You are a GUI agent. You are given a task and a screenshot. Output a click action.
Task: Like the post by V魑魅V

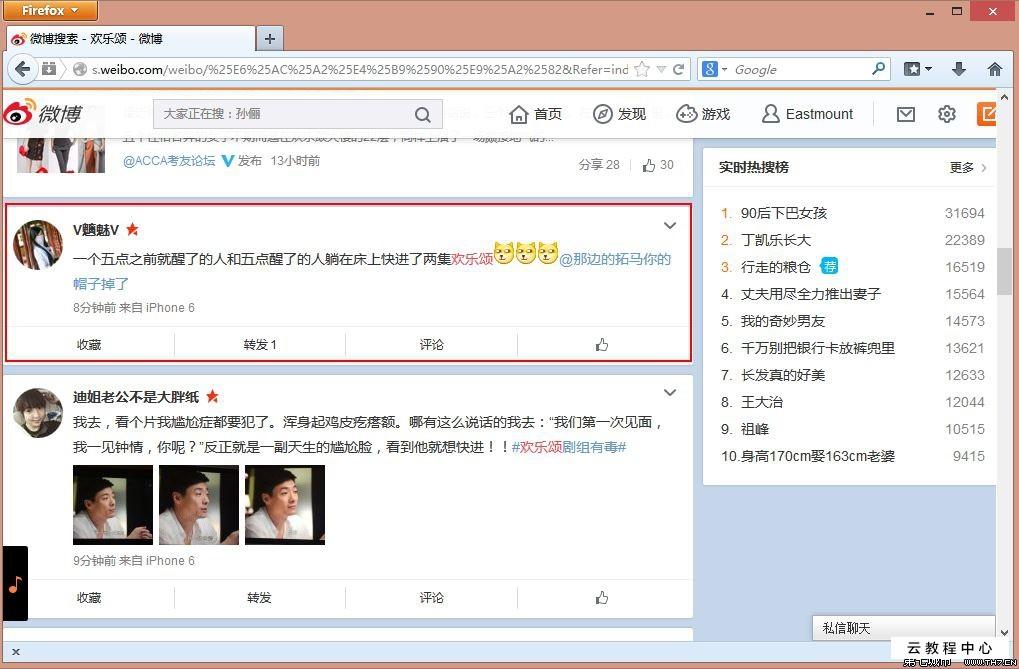tap(602, 345)
